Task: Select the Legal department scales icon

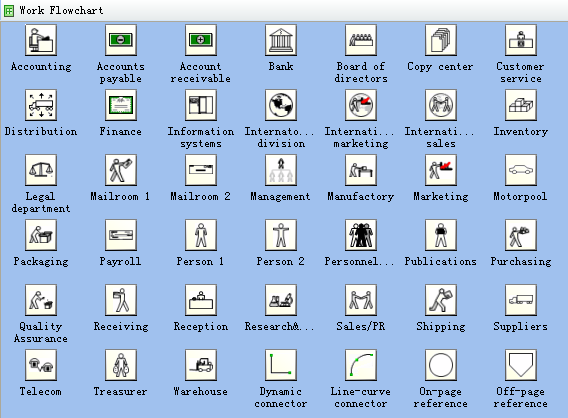Action: [x=41, y=170]
